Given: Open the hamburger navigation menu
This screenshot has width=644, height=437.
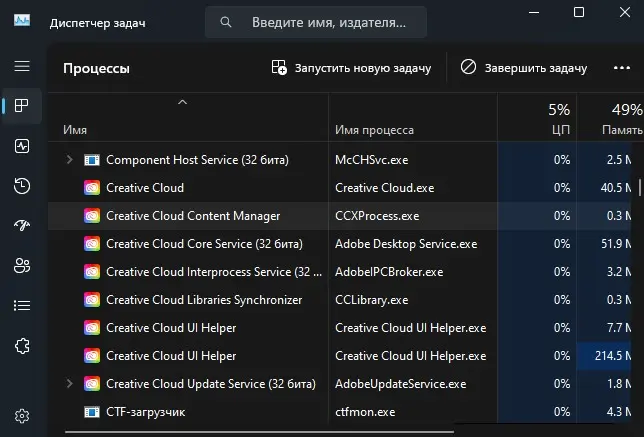Looking at the screenshot, I should (x=22, y=66).
